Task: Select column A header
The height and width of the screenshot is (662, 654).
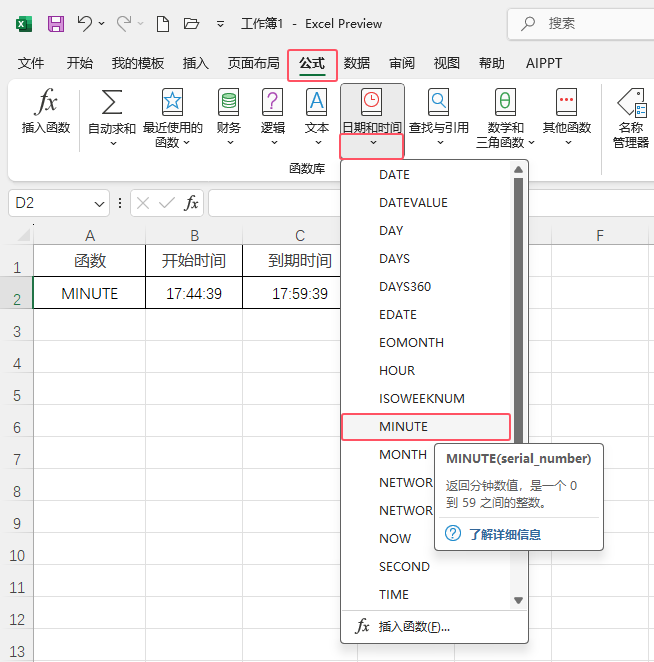Action: click(x=90, y=236)
